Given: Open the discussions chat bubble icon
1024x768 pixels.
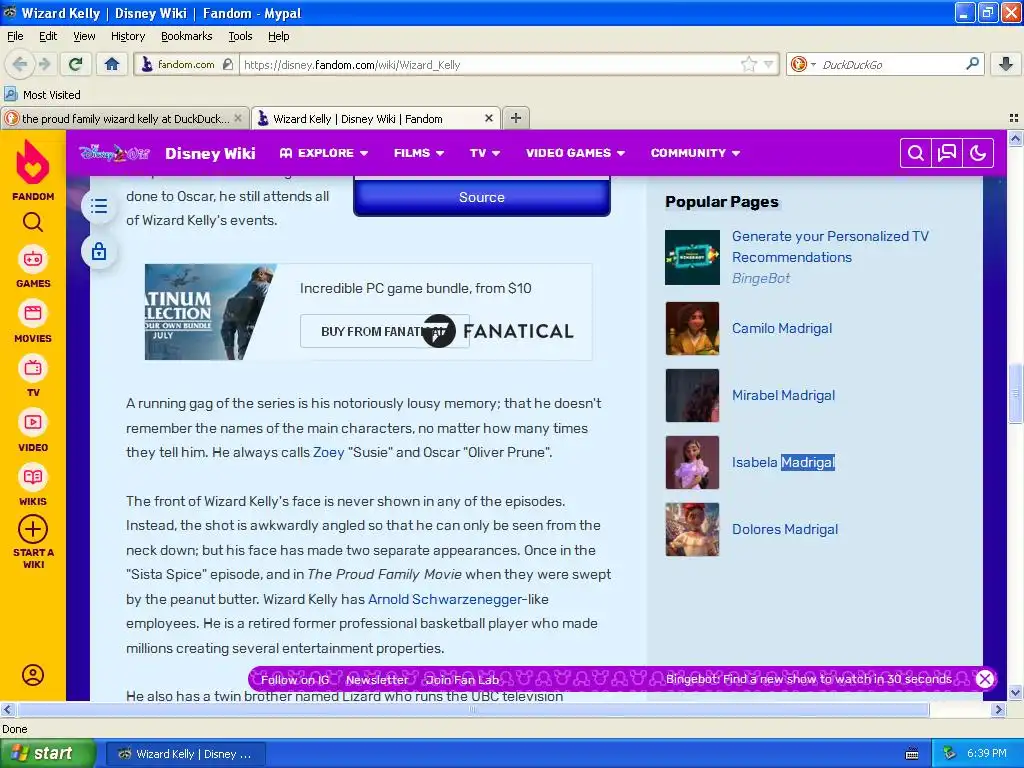Looking at the screenshot, I should (x=947, y=153).
